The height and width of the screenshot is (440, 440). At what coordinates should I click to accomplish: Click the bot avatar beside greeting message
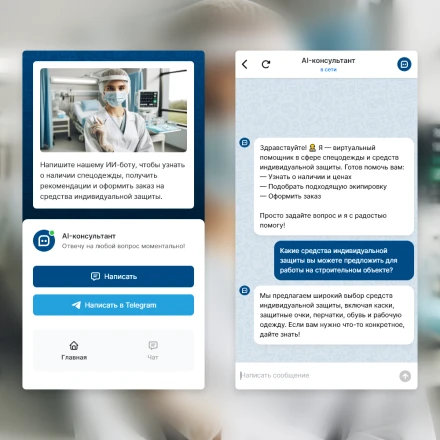coord(245,143)
